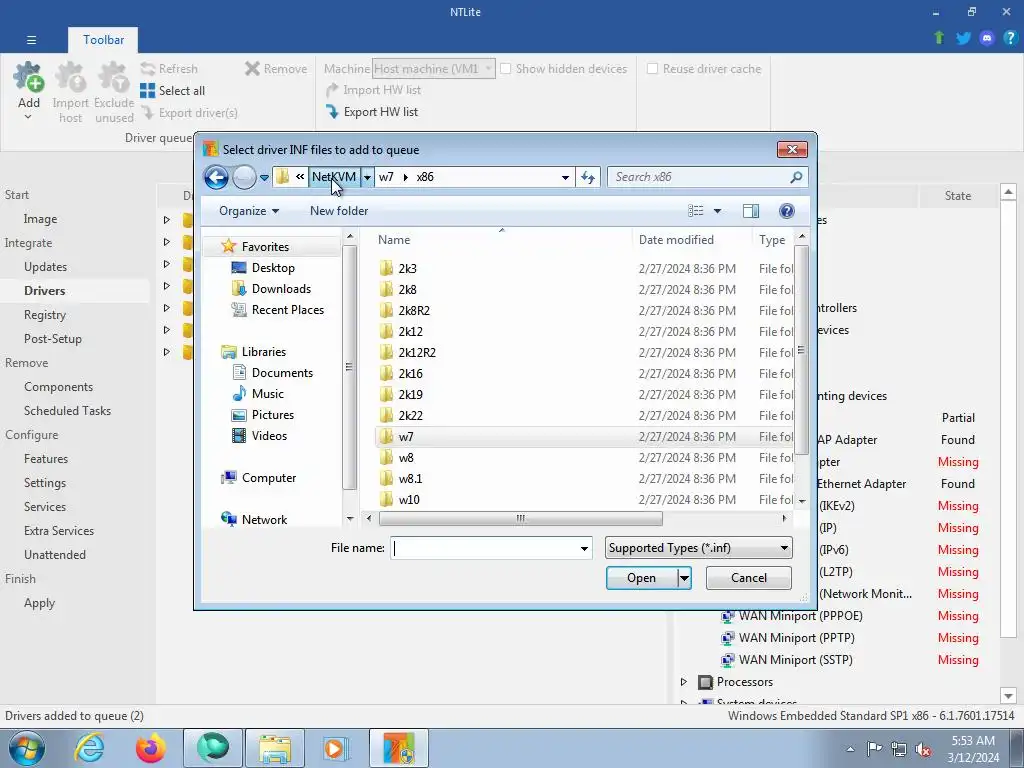The image size is (1024, 768).
Task: Enable Reuse driver cache checkbox
Action: pyautogui.click(x=652, y=69)
